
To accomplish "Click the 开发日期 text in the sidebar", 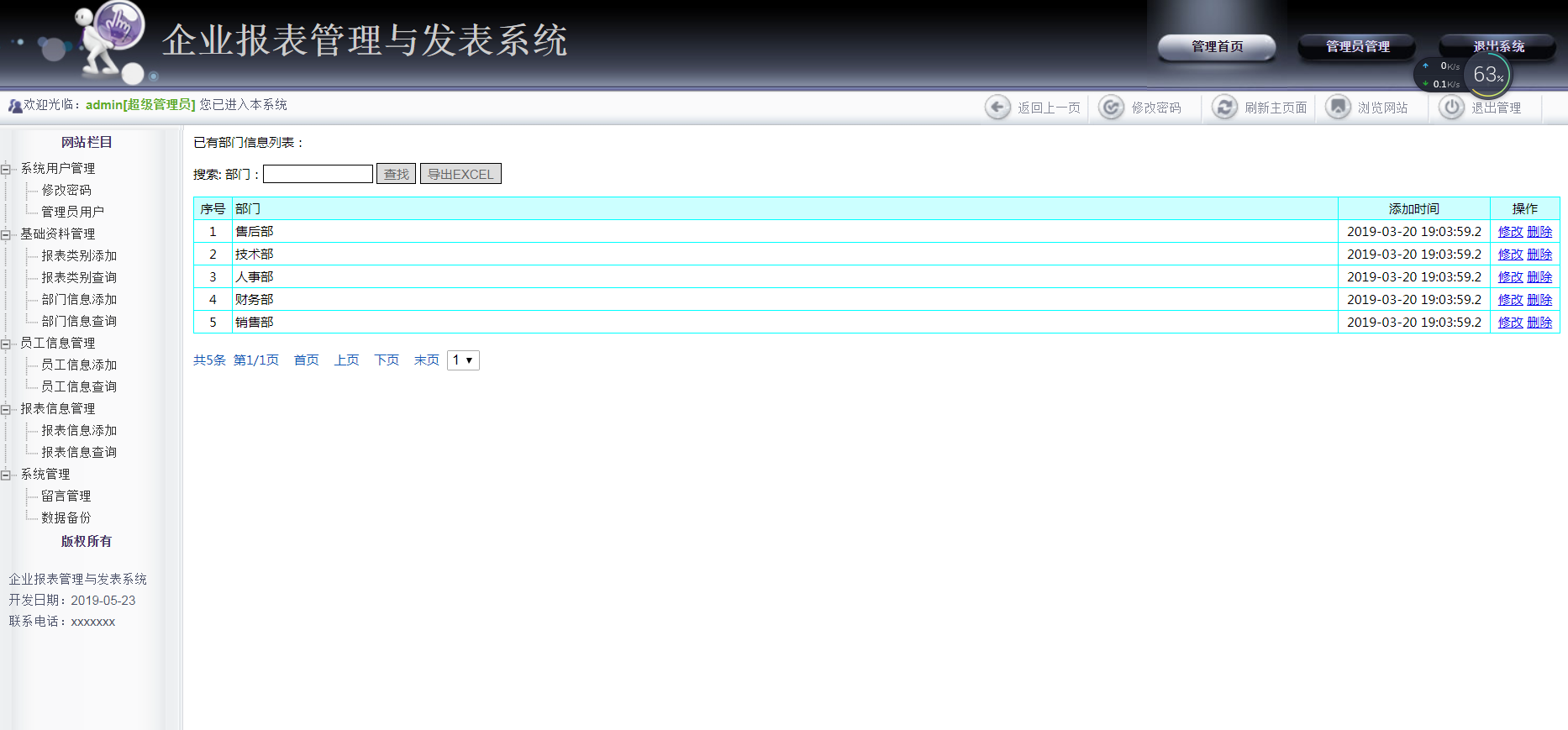I will pos(72,601).
